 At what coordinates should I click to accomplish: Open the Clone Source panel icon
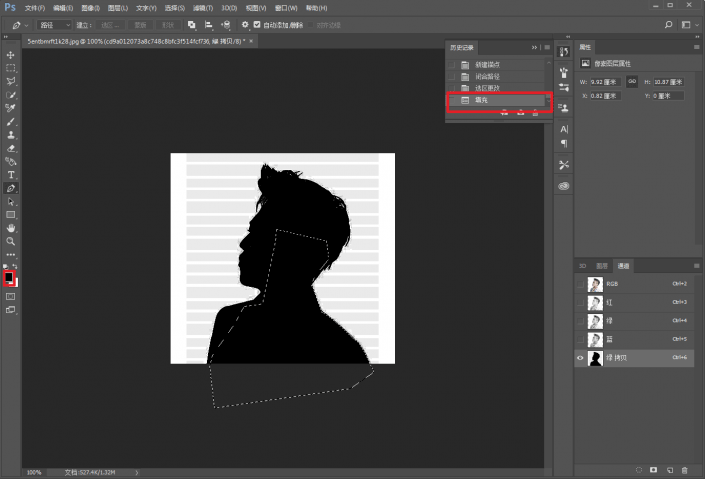click(x=563, y=107)
